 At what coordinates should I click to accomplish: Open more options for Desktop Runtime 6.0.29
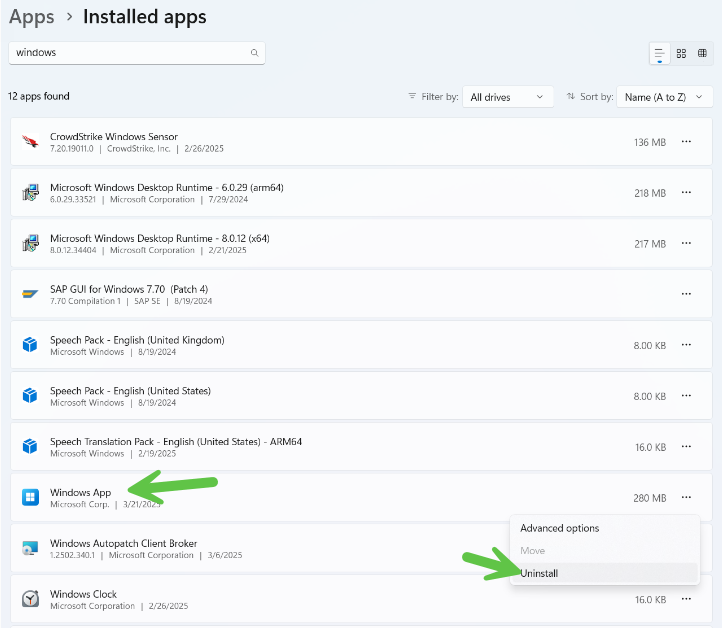(686, 192)
